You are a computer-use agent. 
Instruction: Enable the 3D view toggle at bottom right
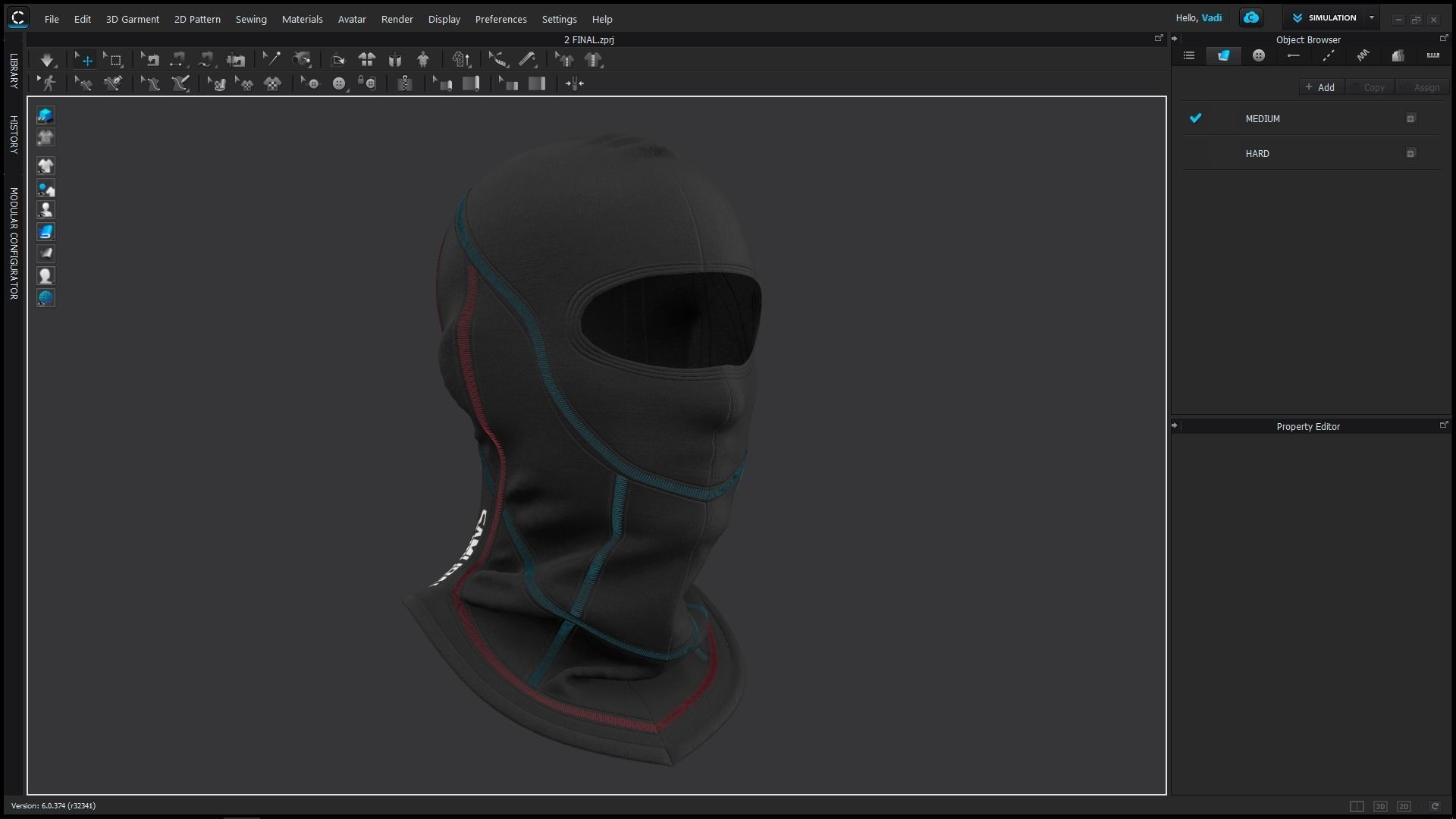pos(1381,807)
